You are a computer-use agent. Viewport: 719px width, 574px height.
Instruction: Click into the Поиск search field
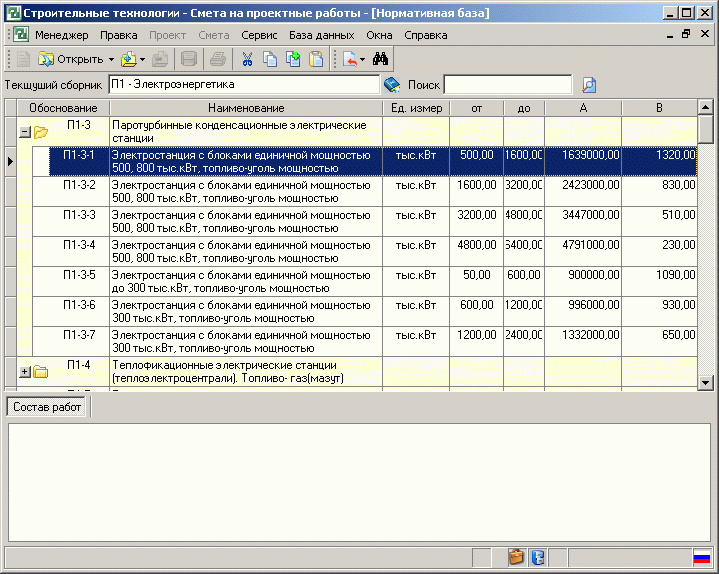(508, 85)
